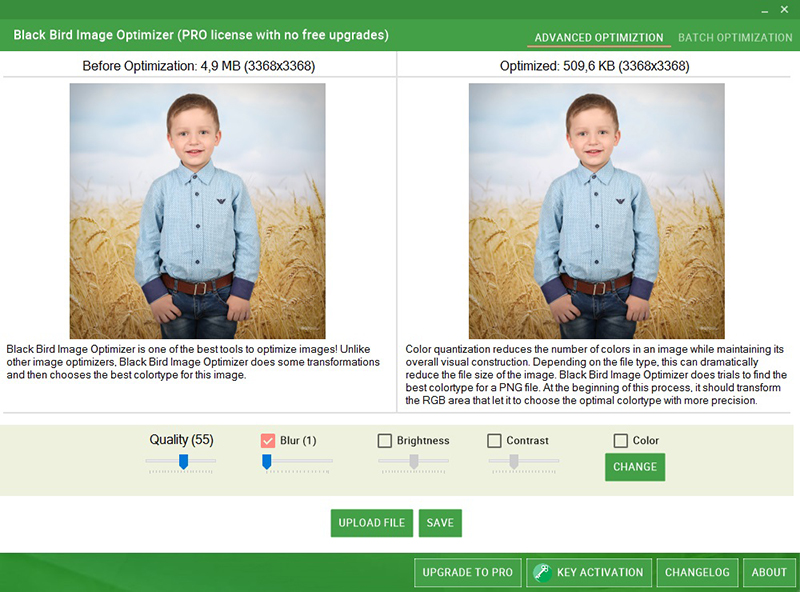Click the 'Before Optimization: 4,9 MB (3368x3368)' text
Screen dimensions: 800x592
pyautogui.click(x=198, y=66)
